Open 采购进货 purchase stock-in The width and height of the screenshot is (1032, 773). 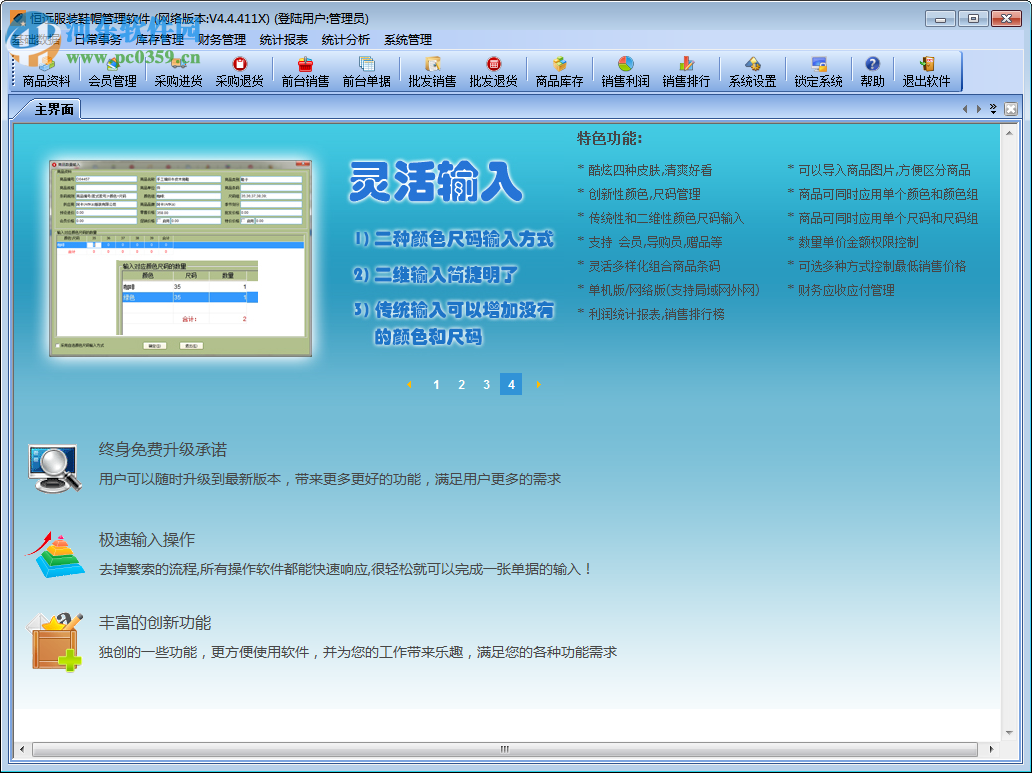click(178, 72)
